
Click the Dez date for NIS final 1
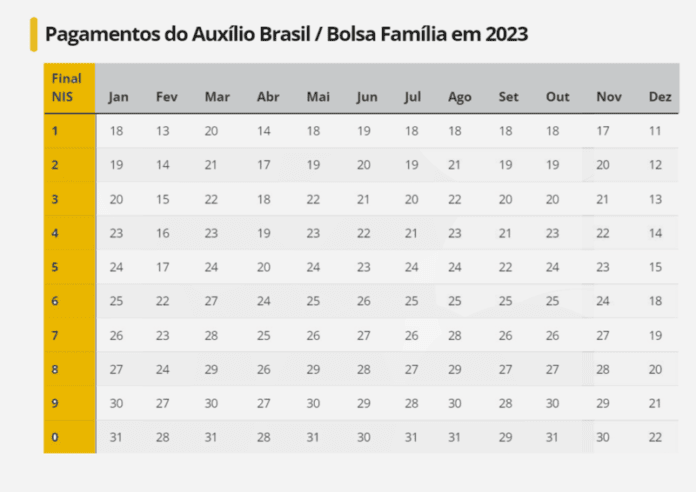(x=655, y=131)
